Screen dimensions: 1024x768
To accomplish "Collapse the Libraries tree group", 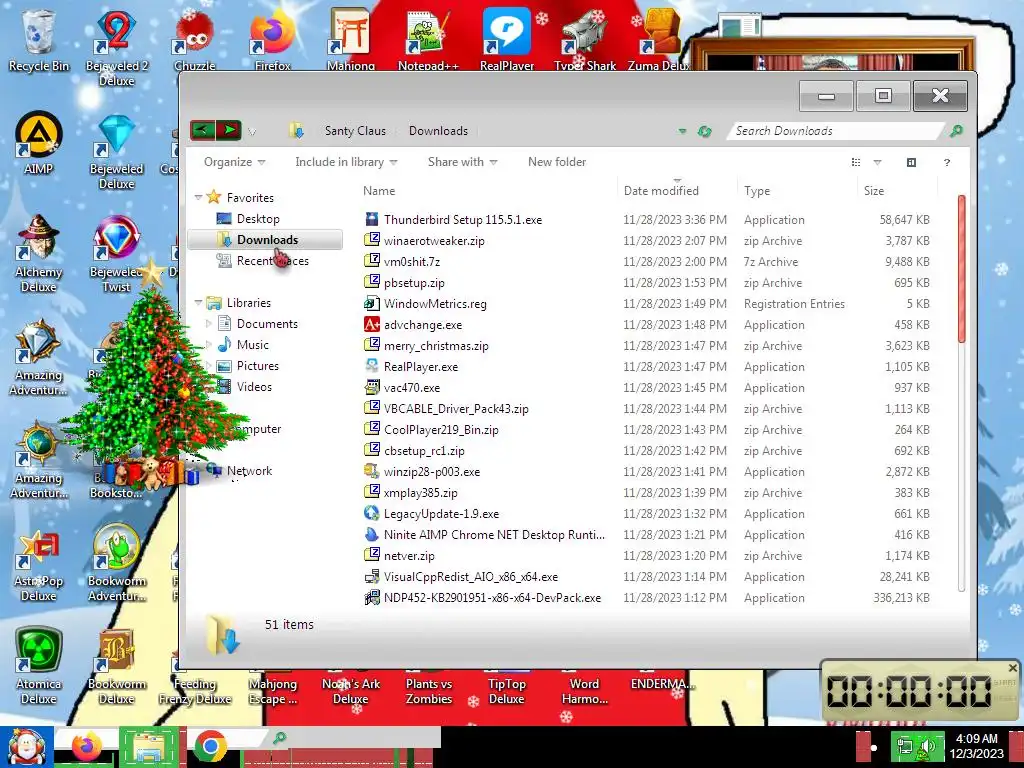I will pos(199,302).
